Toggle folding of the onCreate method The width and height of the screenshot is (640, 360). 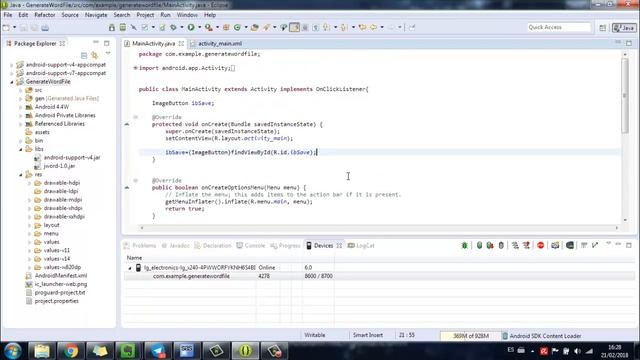click(136, 117)
